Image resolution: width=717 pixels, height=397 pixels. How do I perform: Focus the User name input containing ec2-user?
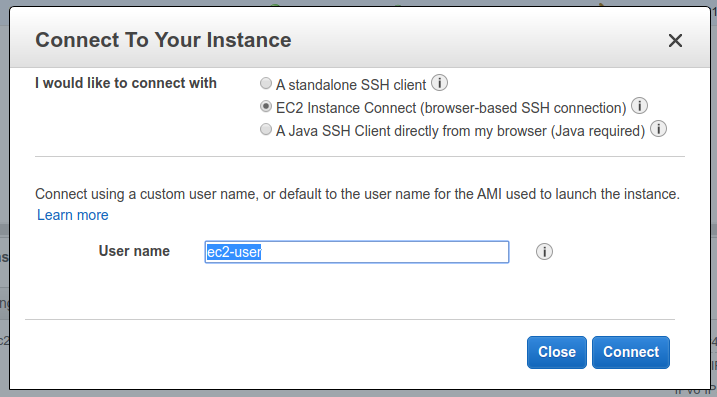coord(357,252)
